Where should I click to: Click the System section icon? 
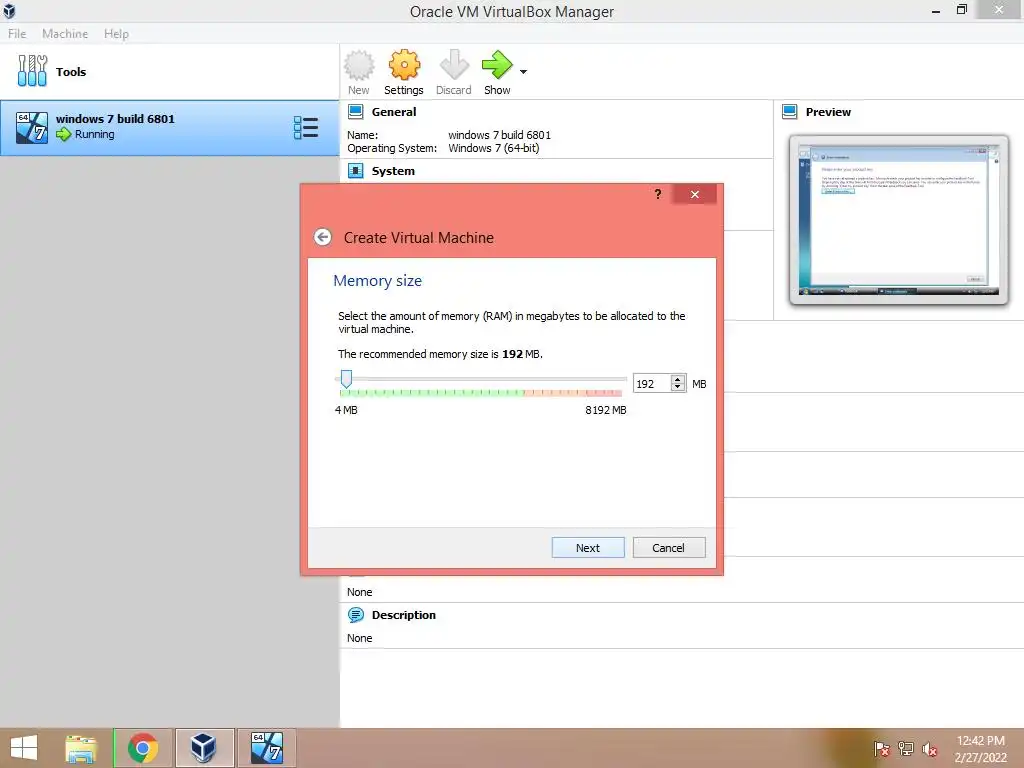coord(355,171)
